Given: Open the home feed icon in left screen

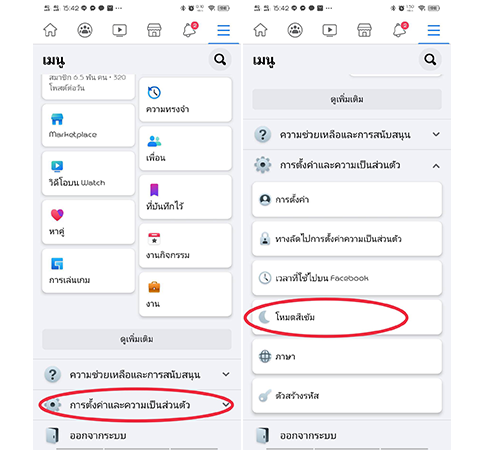Looking at the screenshot, I should [x=50, y=30].
